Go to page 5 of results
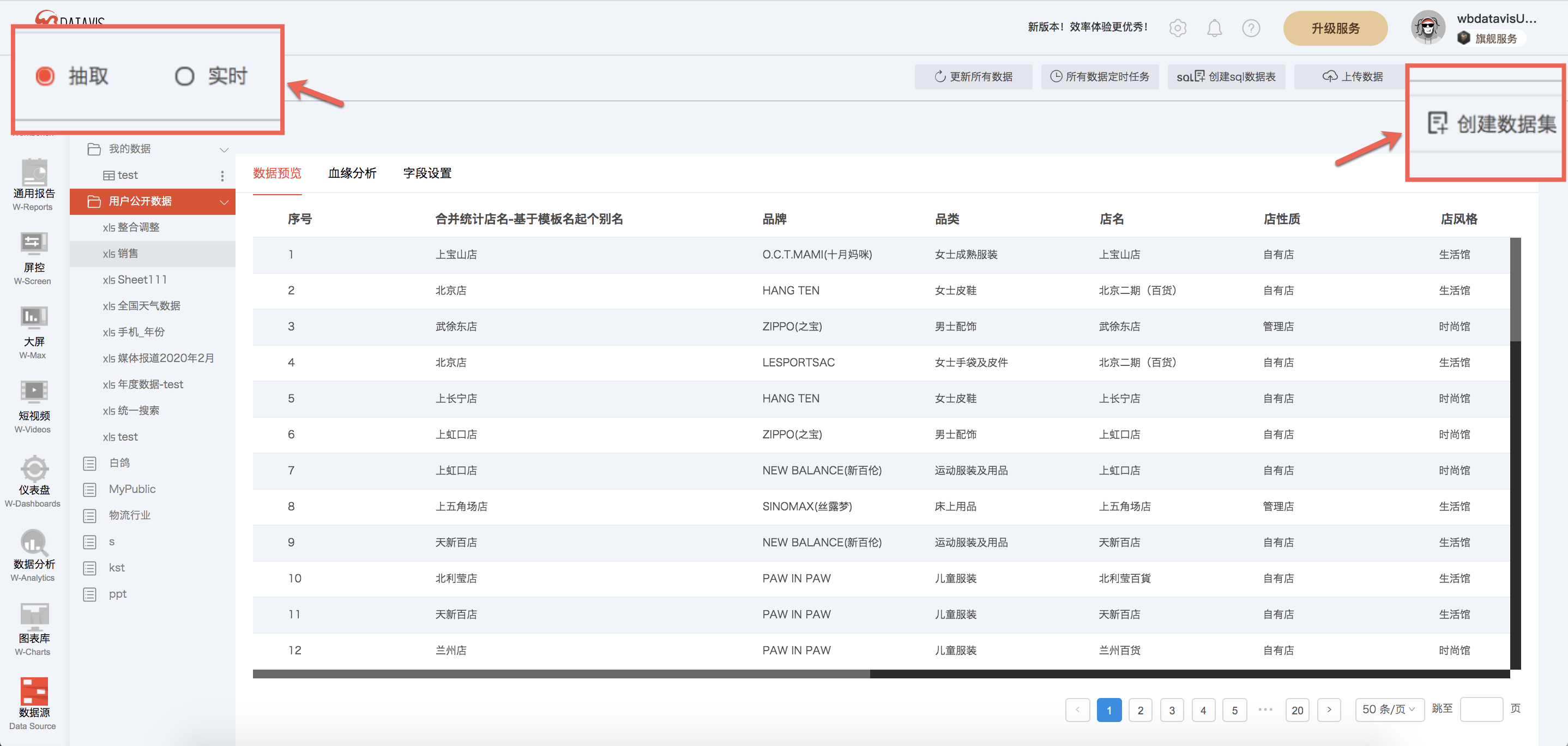 tap(1234, 710)
